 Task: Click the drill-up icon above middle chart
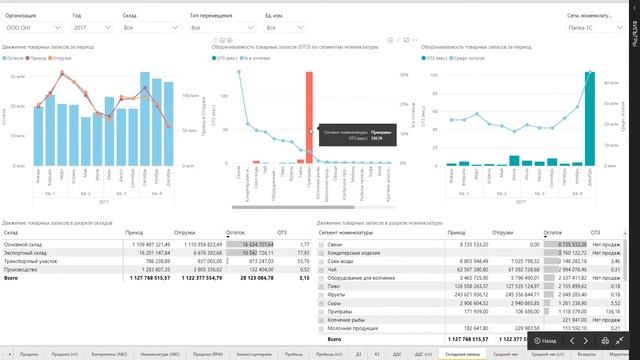(x=216, y=40)
